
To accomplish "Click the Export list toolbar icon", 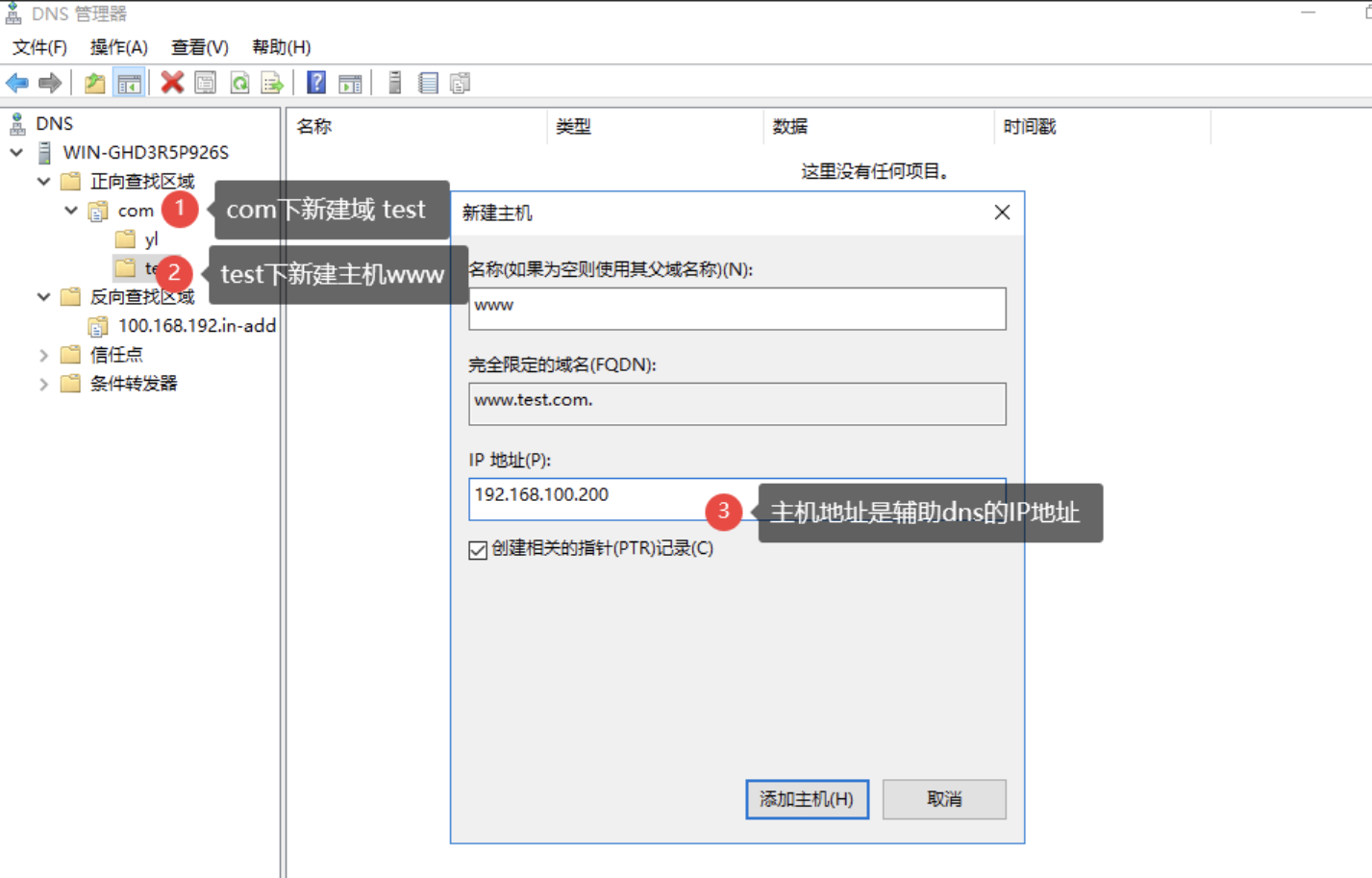I will [x=272, y=83].
